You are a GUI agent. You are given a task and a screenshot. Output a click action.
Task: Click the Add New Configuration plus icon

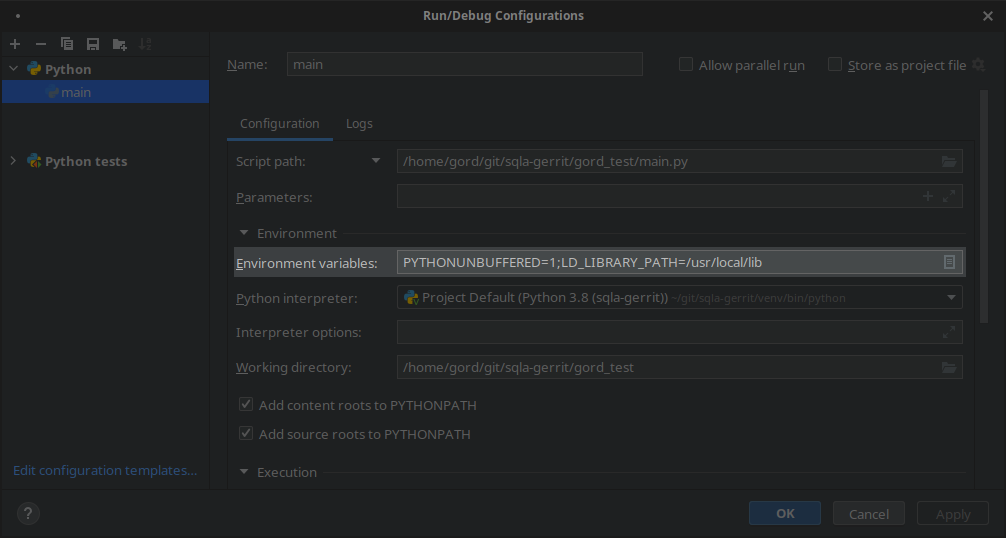(x=15, y=44)
